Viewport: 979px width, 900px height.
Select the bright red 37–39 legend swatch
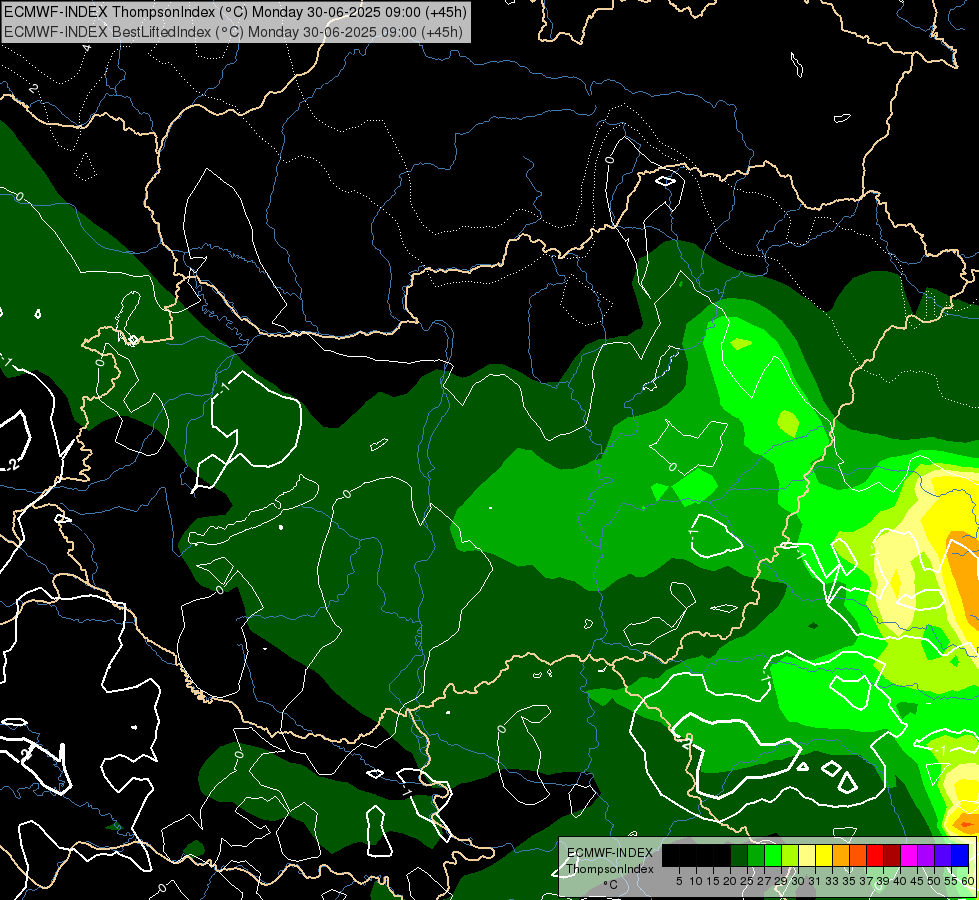(875, 855)
